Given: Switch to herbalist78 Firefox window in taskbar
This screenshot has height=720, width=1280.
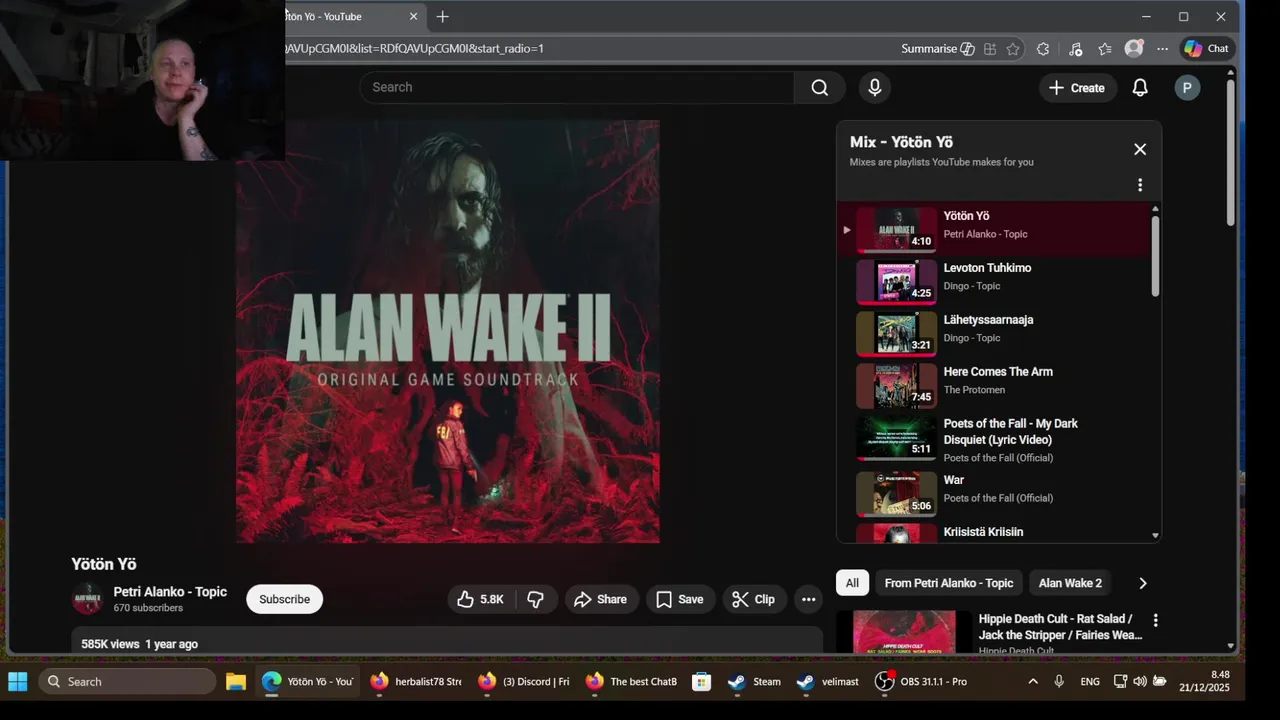Looking at the screenshot, I should pos(416,682).
